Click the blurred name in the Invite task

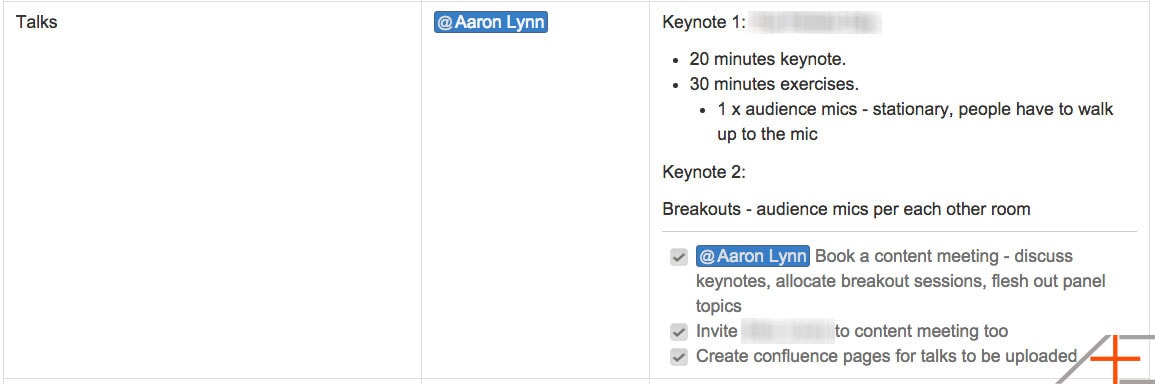[x=788, y=332]
